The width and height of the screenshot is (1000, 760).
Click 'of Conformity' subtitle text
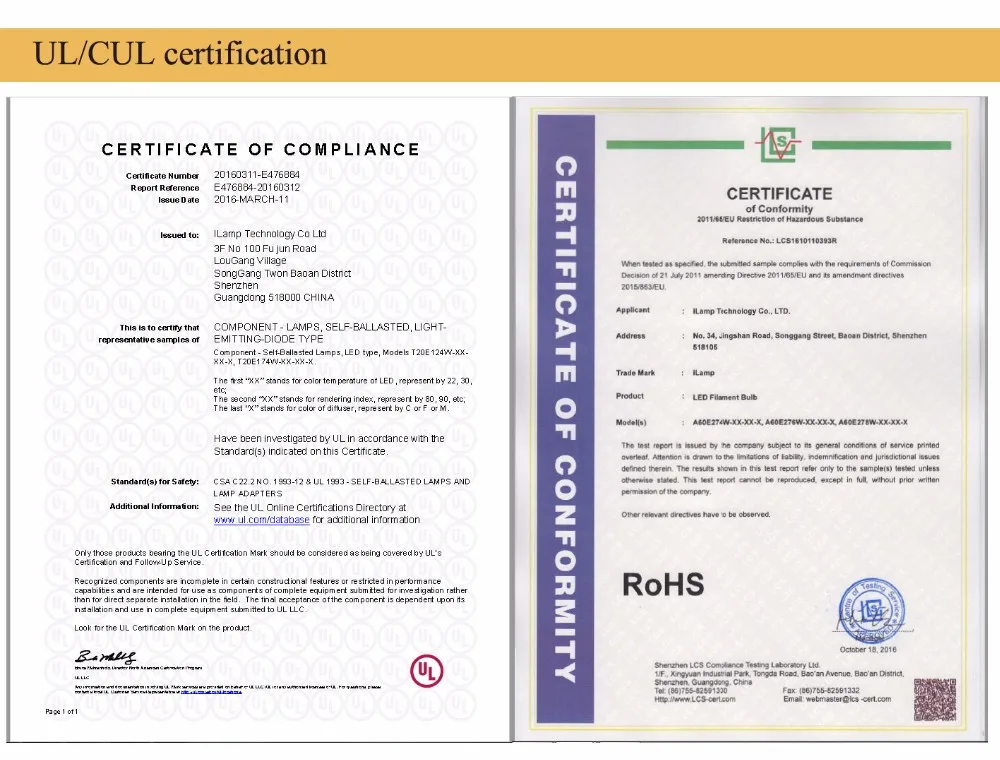779,208
